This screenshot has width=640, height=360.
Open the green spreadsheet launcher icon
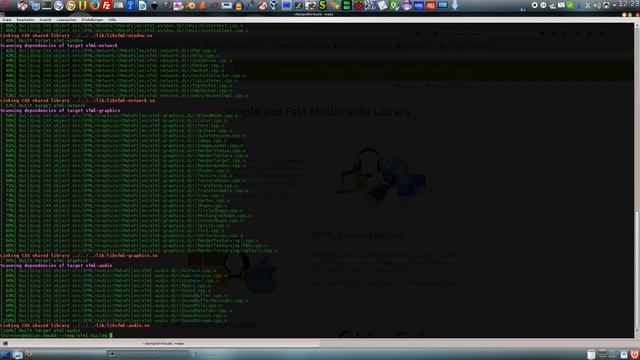pyautogui.click(x=346, y=5)
